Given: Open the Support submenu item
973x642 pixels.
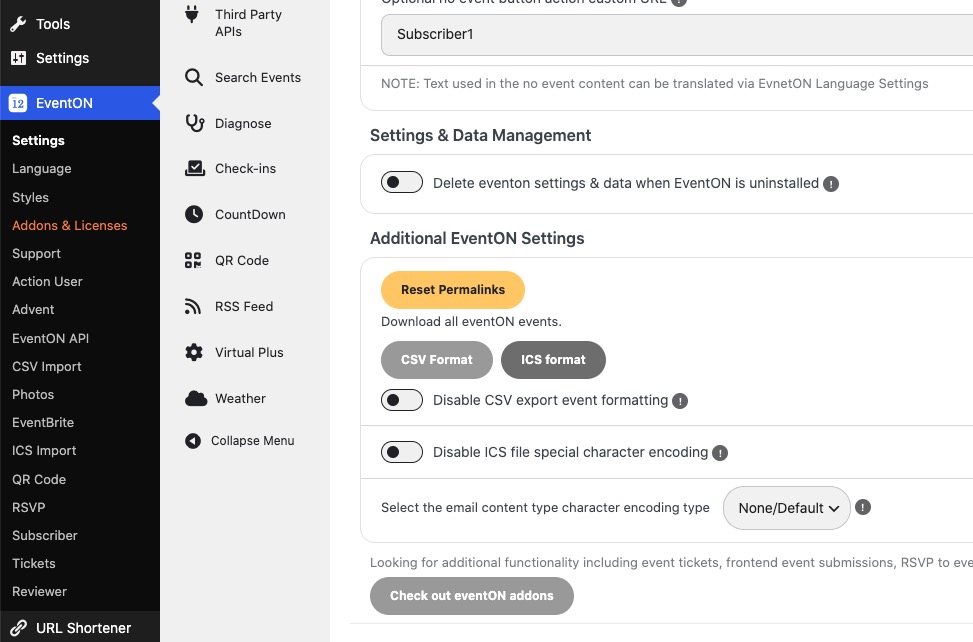Looking at the screenshot, I should tap(37, 254).
